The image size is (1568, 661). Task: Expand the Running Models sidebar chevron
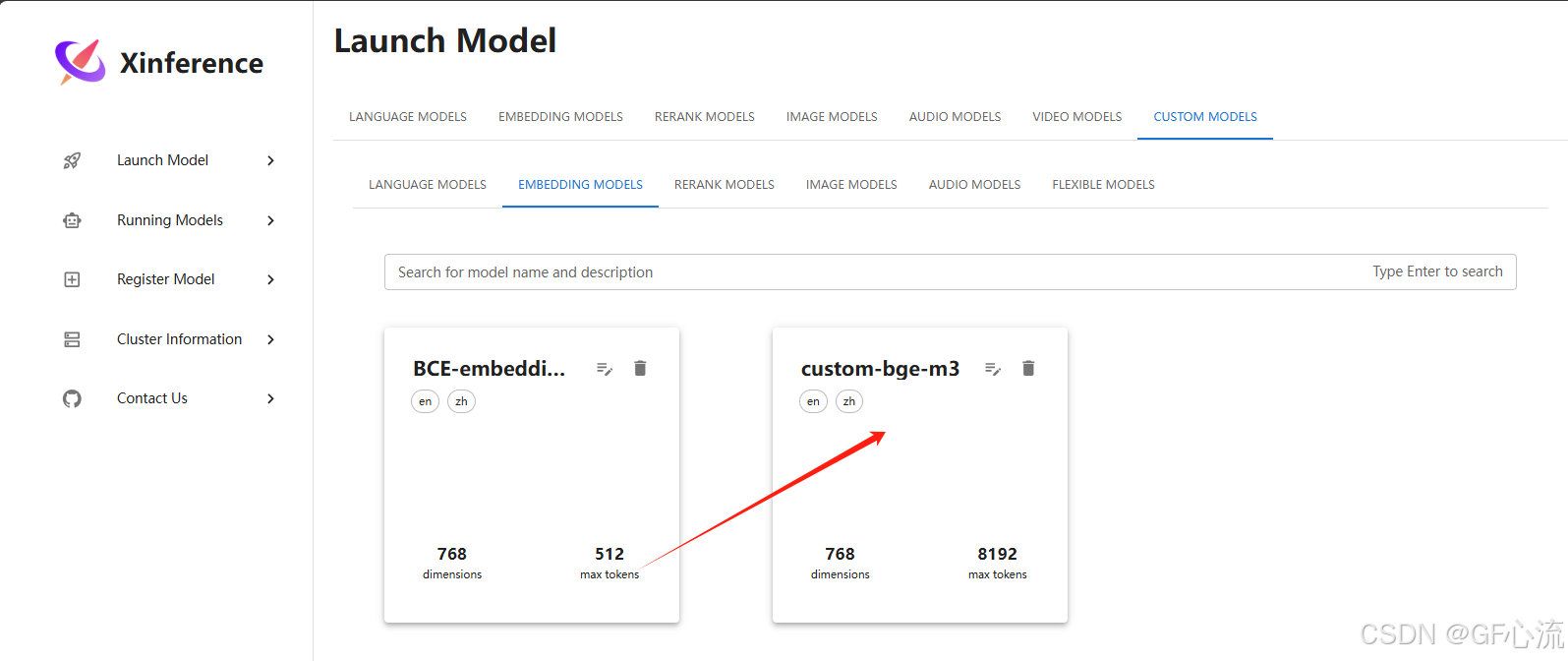pyautogui.click(x=271, y=220)
